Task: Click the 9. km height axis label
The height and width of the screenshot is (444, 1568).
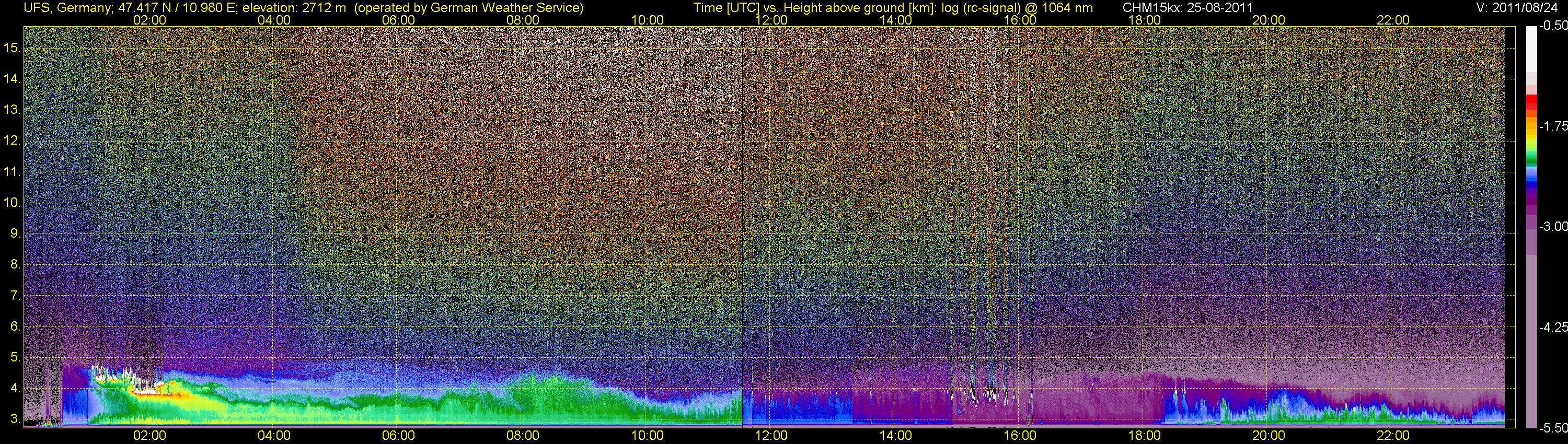Action: click(15, 233)
